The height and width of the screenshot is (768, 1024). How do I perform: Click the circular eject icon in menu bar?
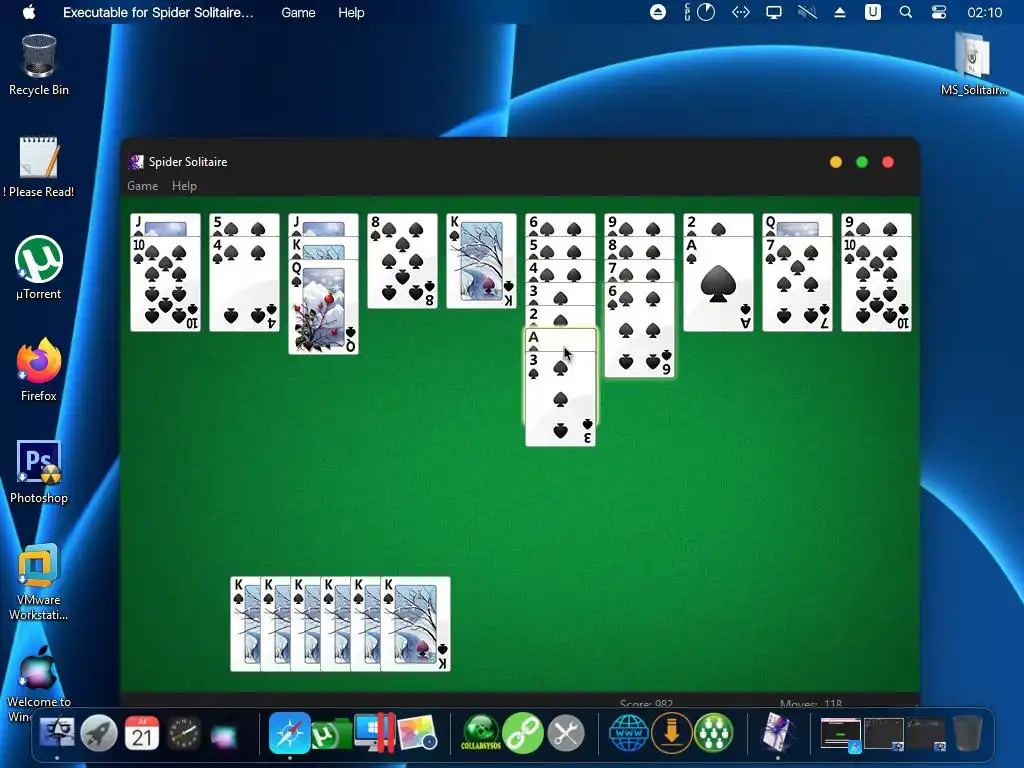coord(658,12)
